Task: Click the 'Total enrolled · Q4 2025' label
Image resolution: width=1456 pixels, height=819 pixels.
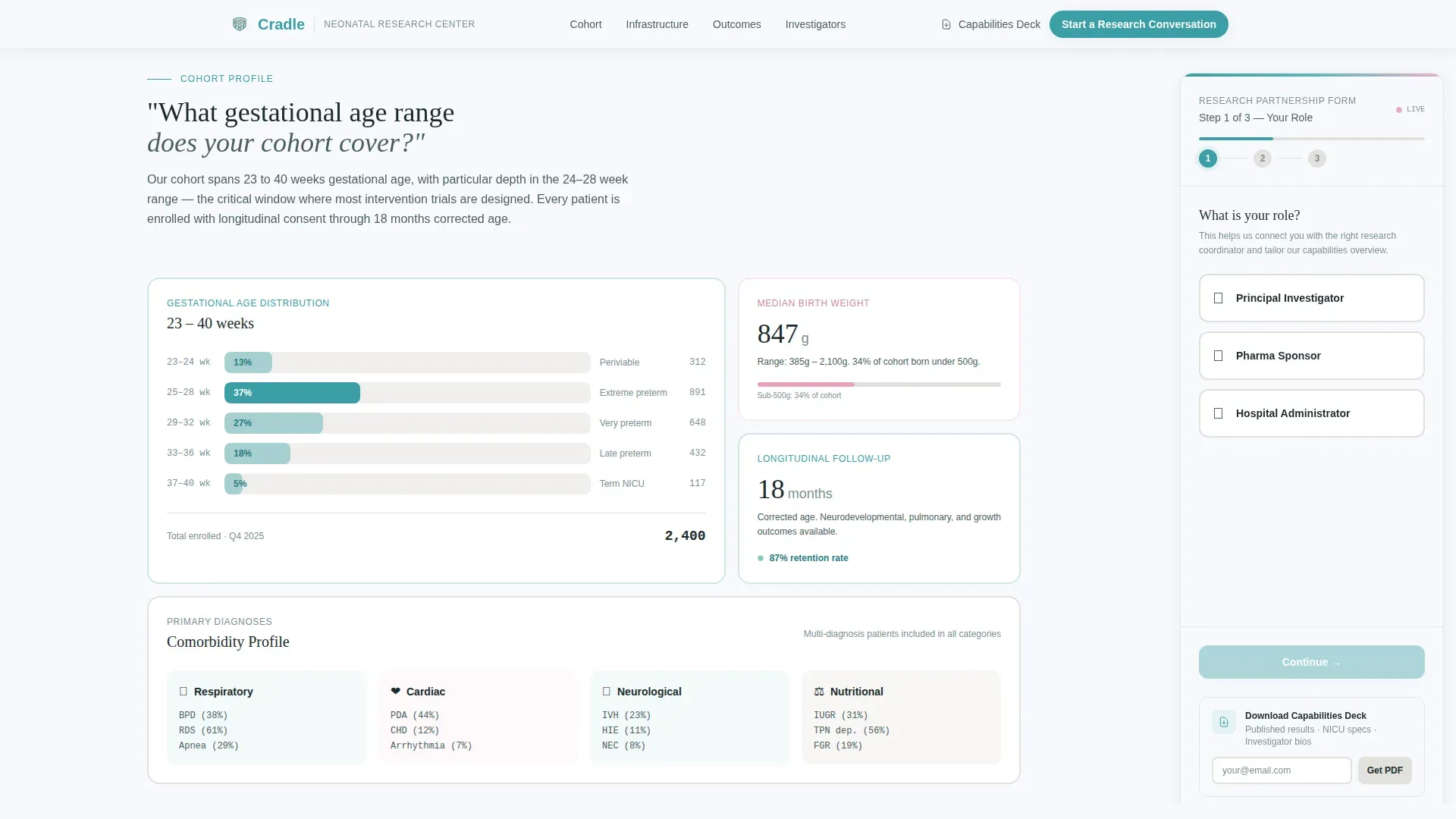Action: point(215,536)
